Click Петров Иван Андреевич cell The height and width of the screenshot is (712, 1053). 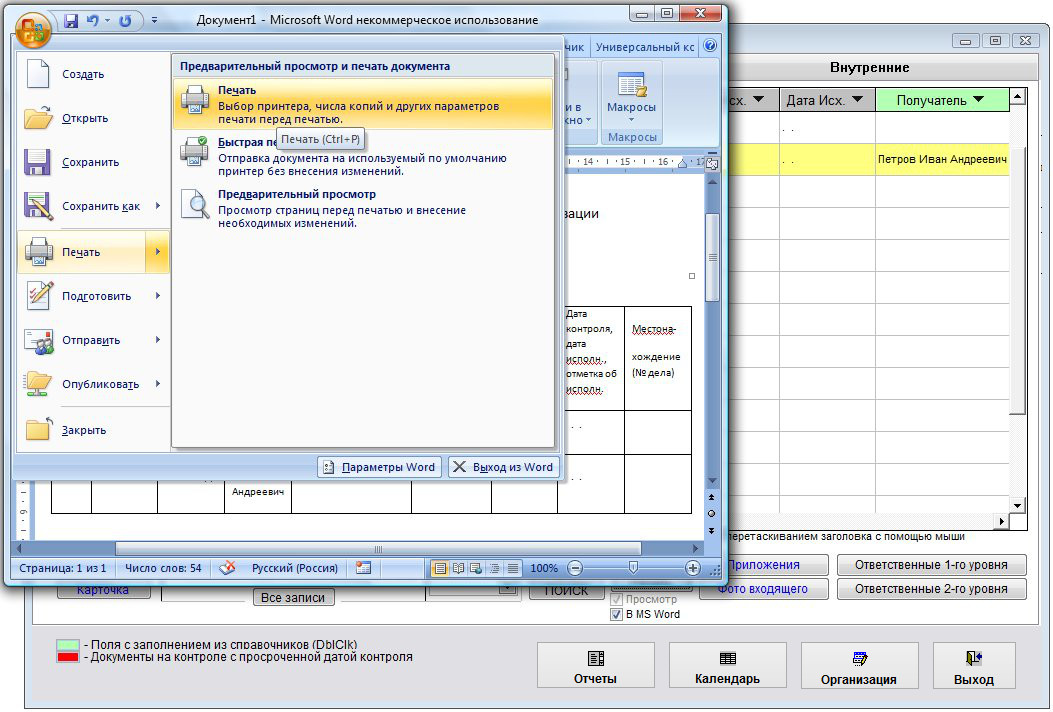[x=942, y=159]
